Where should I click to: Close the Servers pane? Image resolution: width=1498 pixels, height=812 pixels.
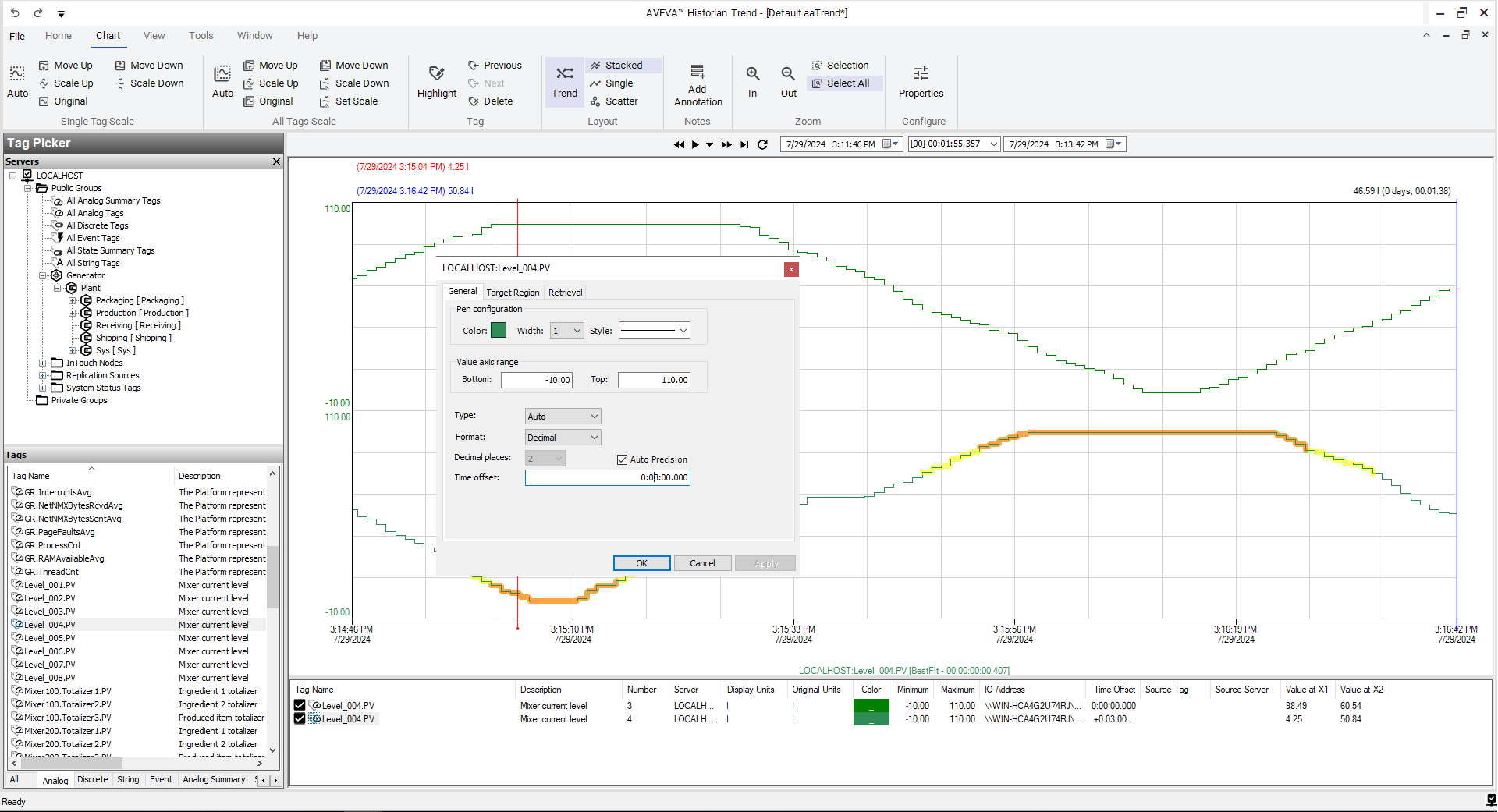tap(276, 161)
